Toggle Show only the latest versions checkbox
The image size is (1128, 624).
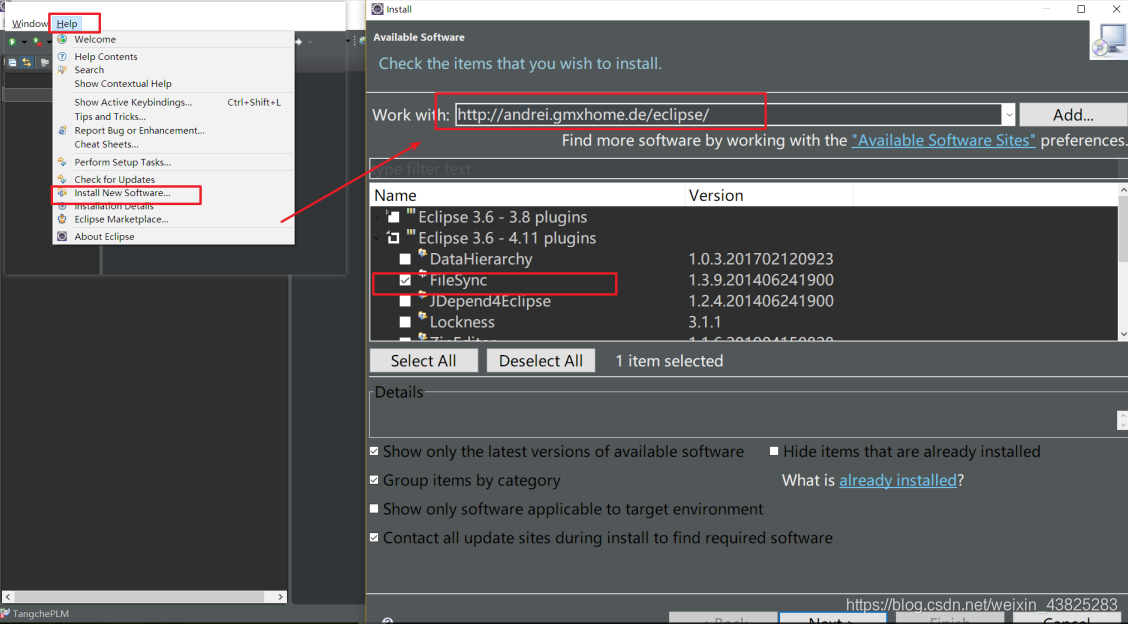(374, 451)
